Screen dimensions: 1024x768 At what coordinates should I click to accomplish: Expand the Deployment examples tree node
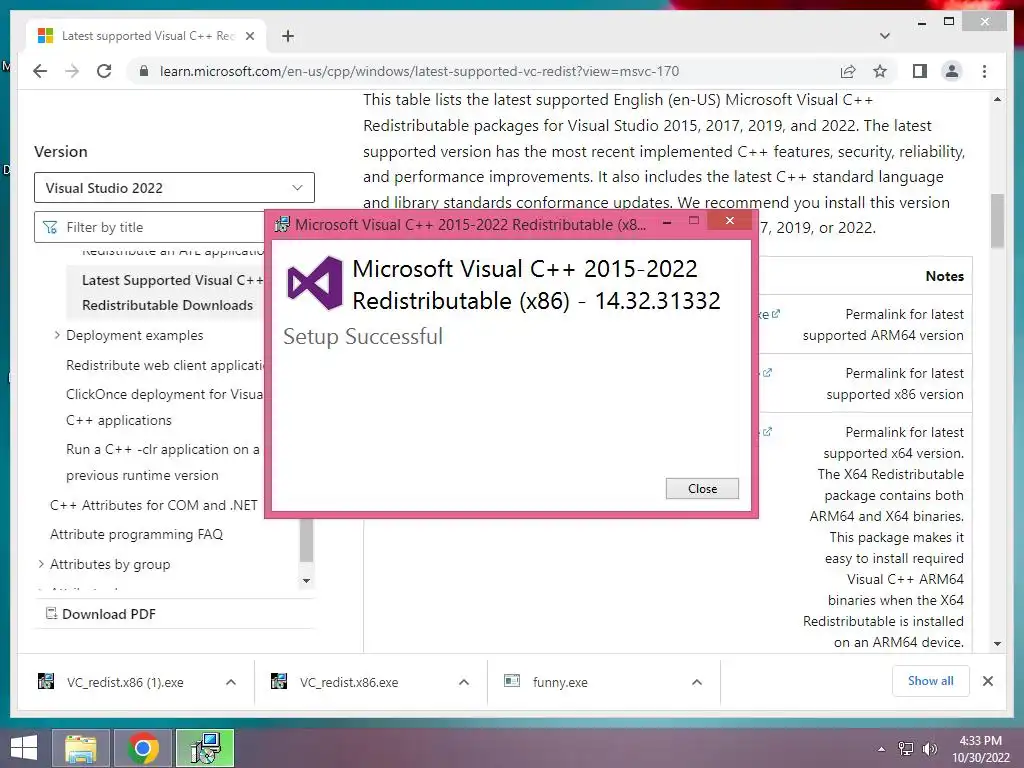[x=57, y=335]
